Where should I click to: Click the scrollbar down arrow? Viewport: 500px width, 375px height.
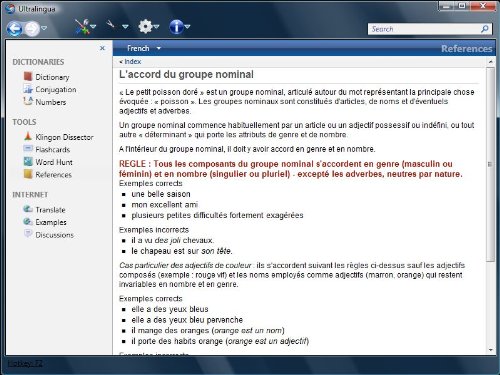click(490, 350)
